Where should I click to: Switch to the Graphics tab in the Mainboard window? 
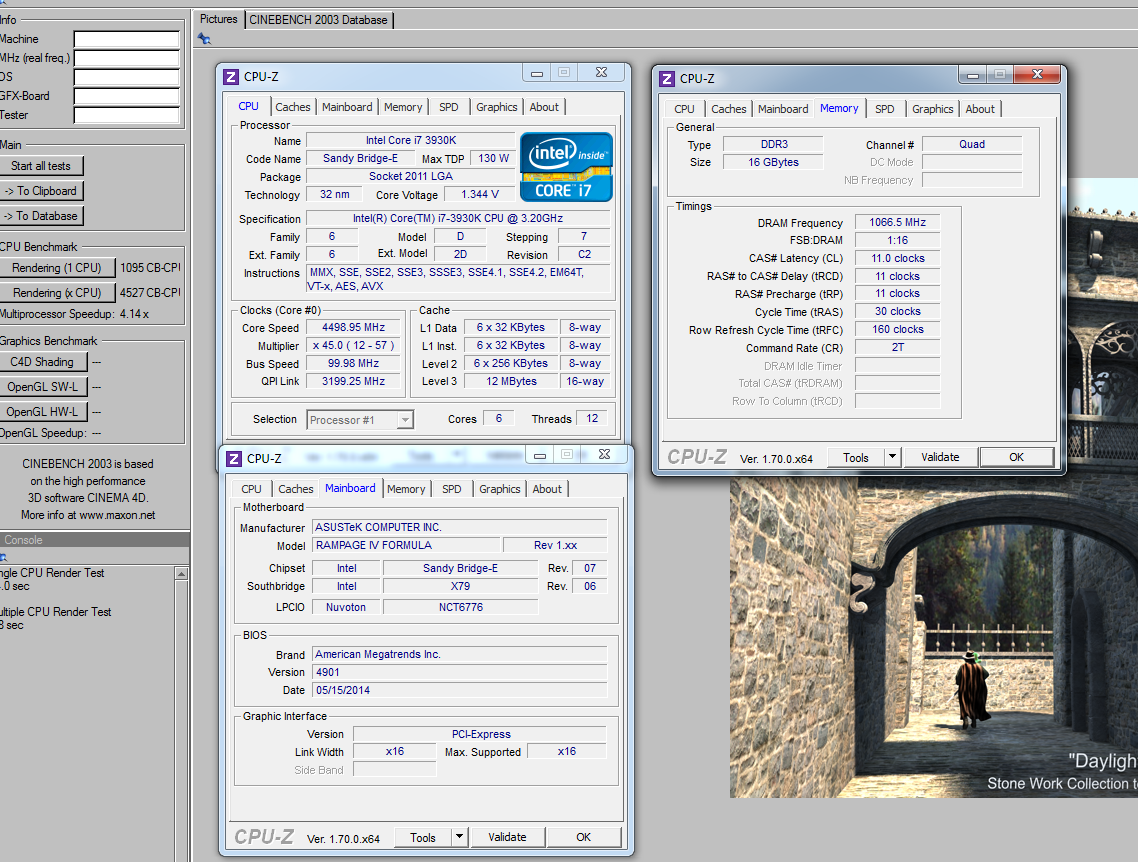pyautogui.click(x=499, y=489)
